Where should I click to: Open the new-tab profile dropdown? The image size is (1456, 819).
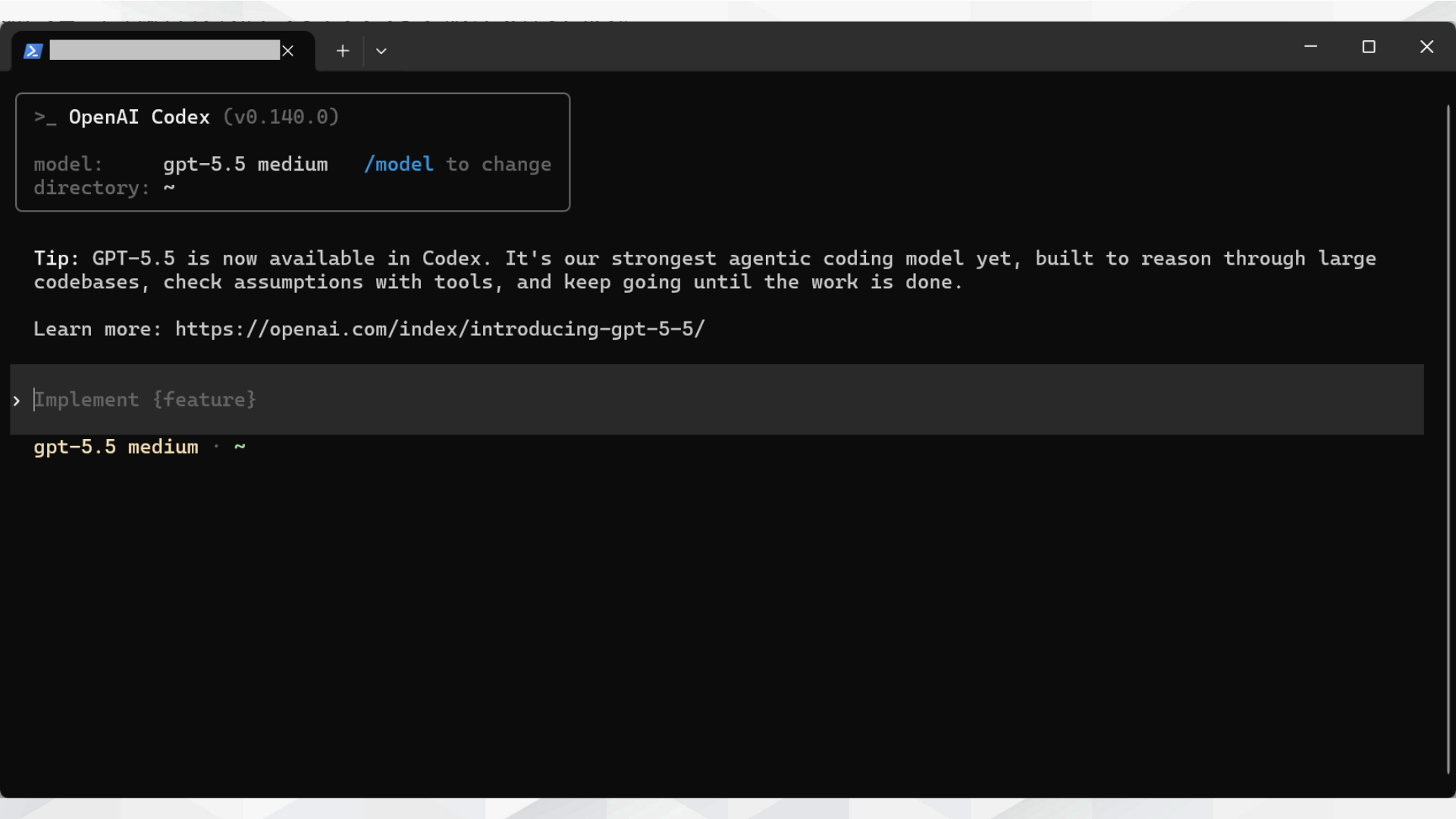[x=381, y=51]
